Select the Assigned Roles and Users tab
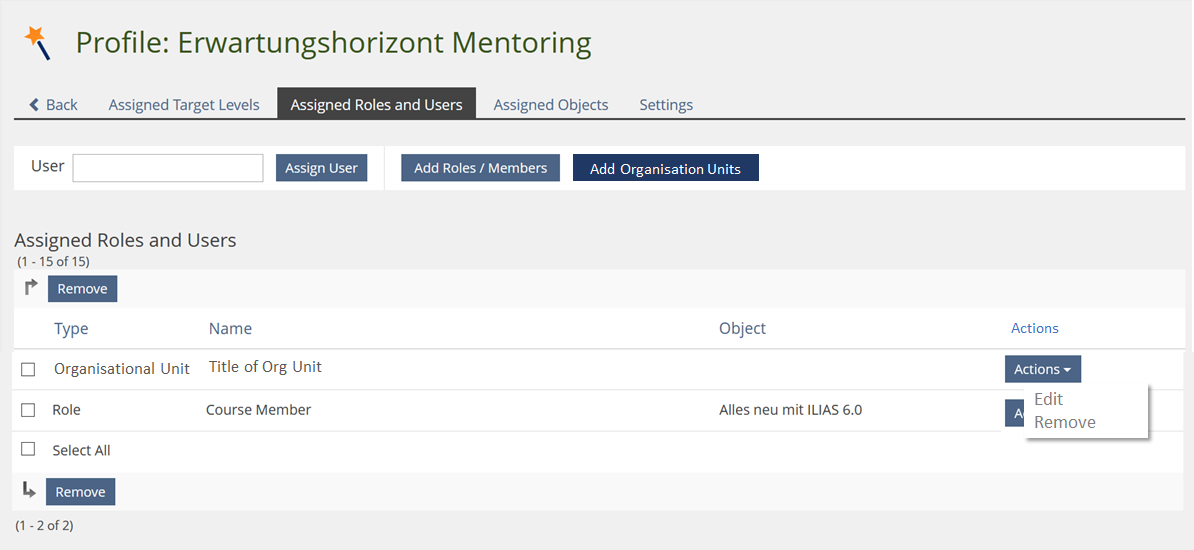The height and width of the screenshot is (550, 1194). click(x=376, y=105)
